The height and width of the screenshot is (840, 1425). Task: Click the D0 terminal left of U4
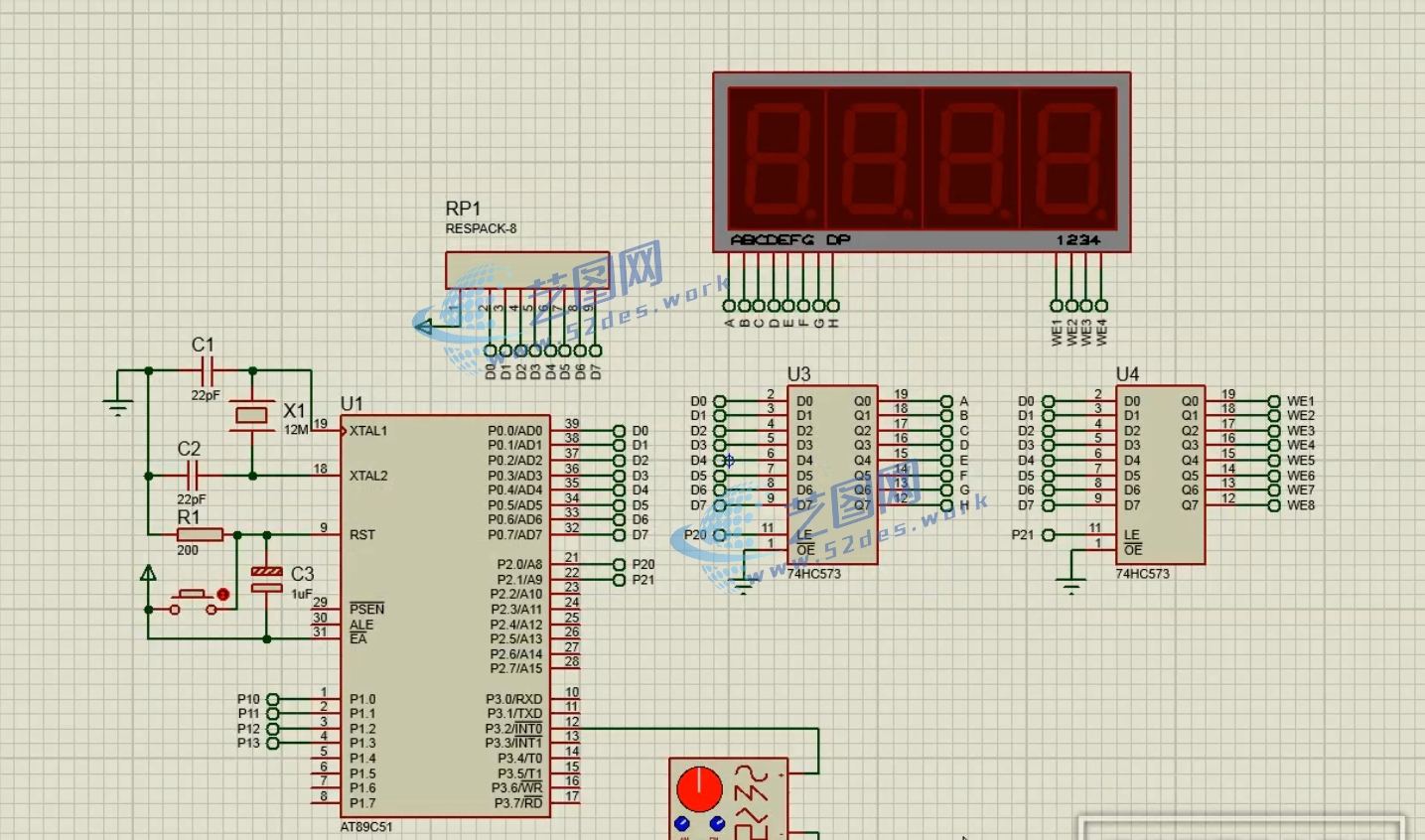click(x=1049, y=401)
